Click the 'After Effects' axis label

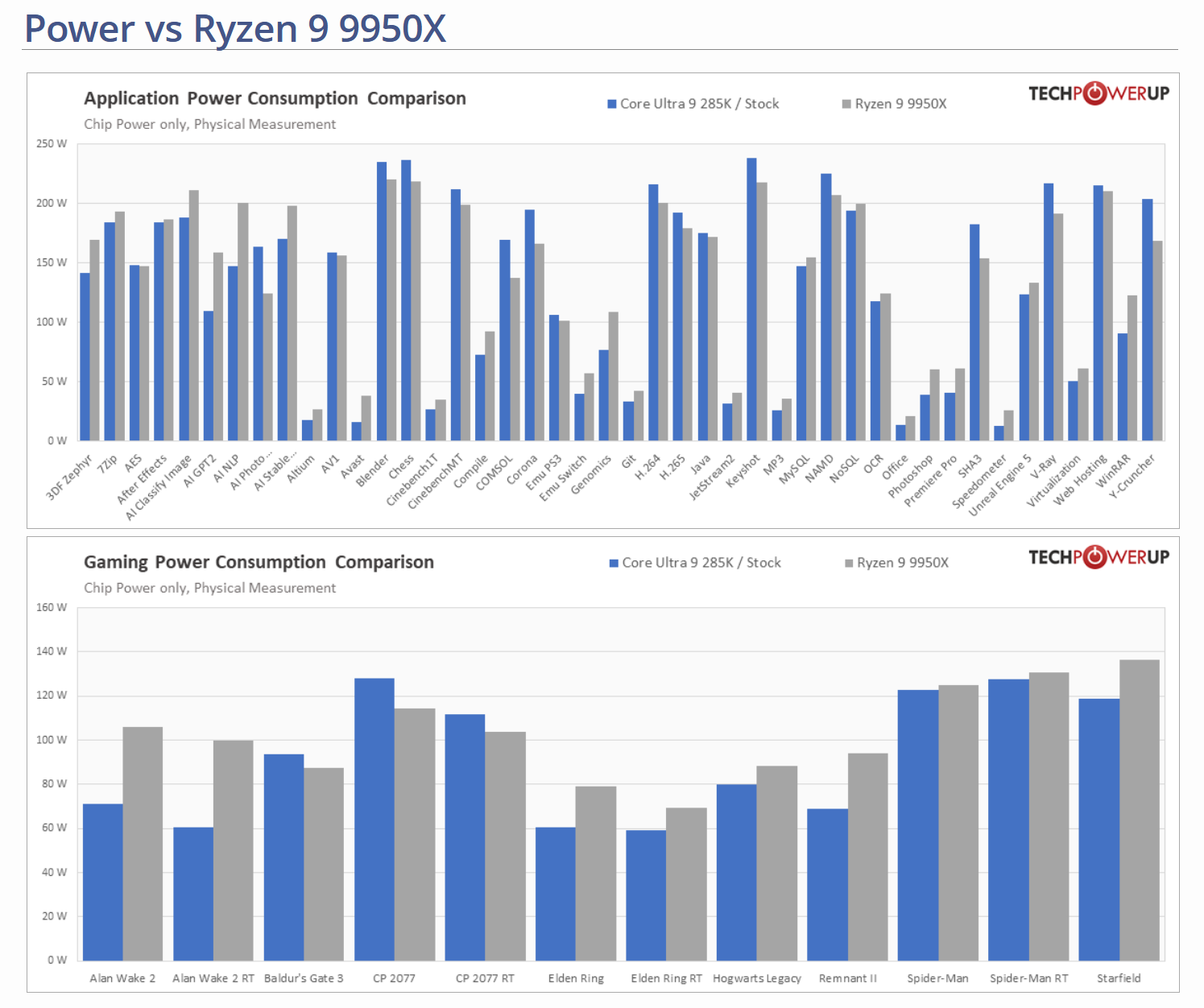point(142,480)
